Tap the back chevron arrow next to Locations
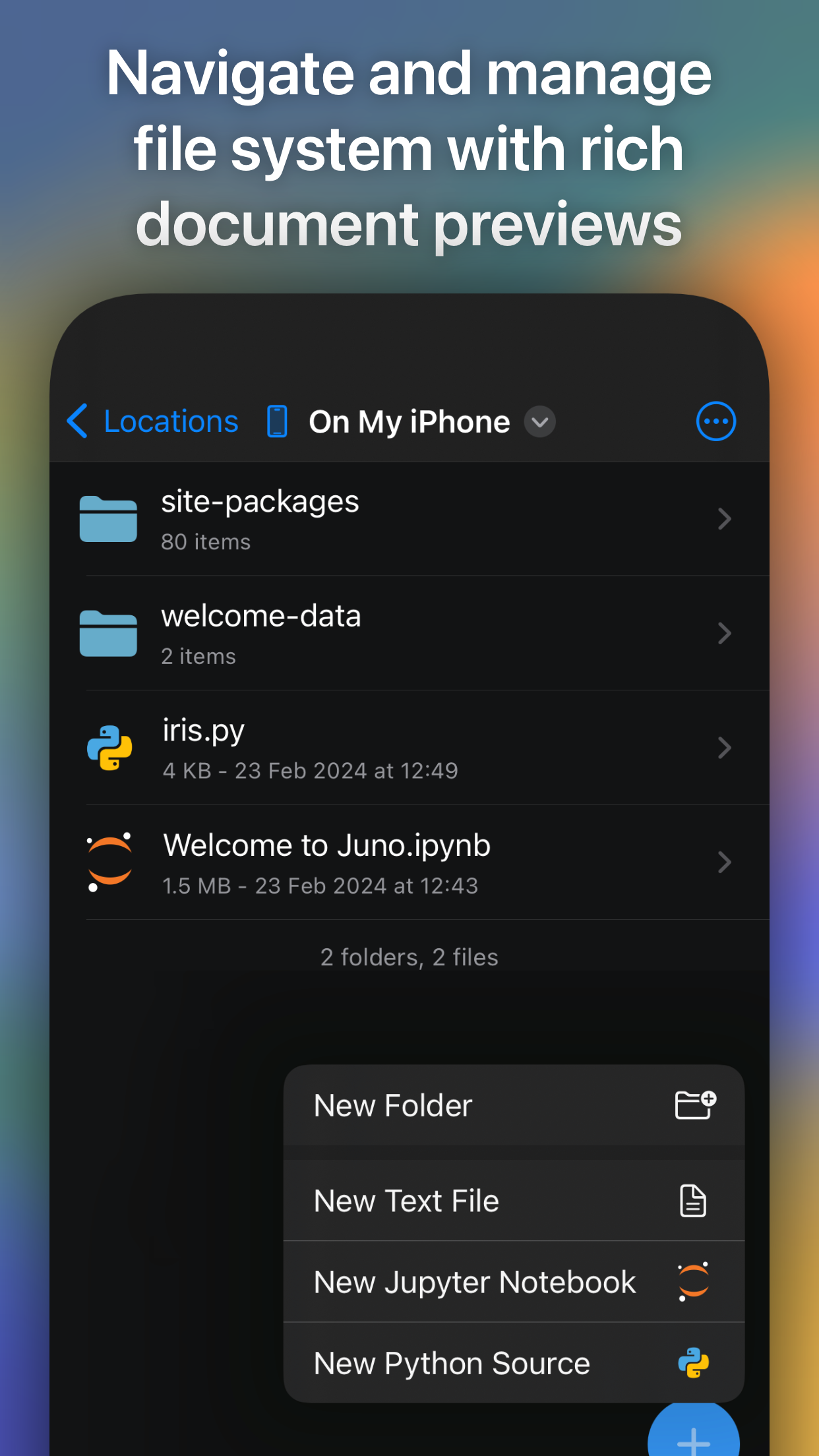 [77, 421]
